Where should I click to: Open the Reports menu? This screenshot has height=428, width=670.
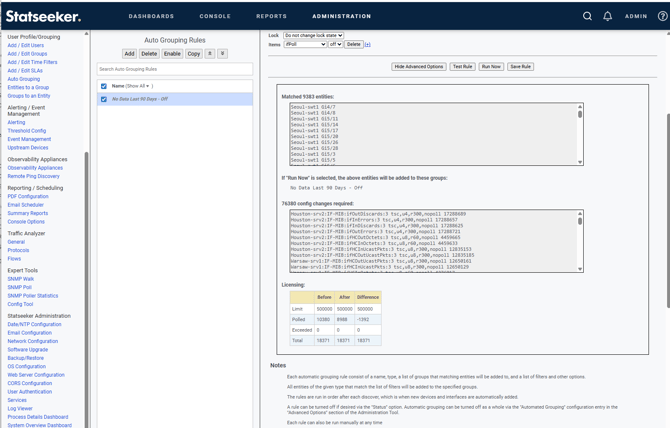click(x=271, y=16)
